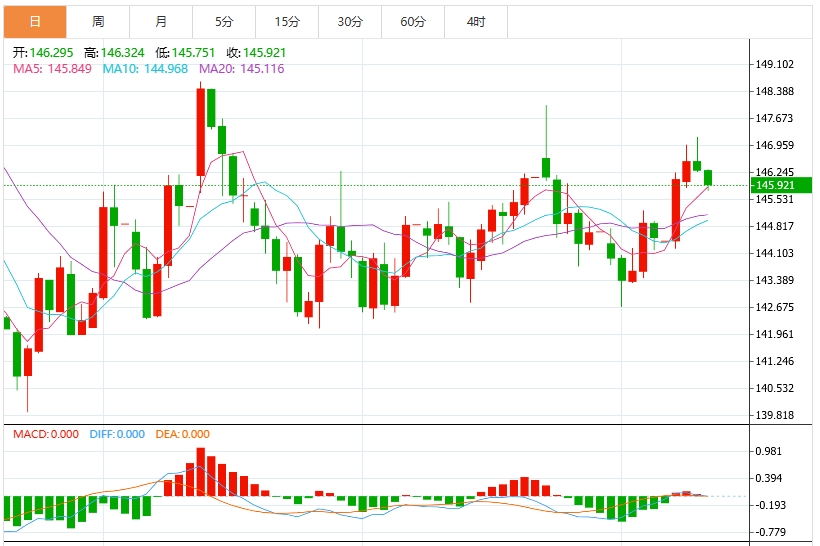Click the MA10: 144.968 label

(x=145, y=69)
